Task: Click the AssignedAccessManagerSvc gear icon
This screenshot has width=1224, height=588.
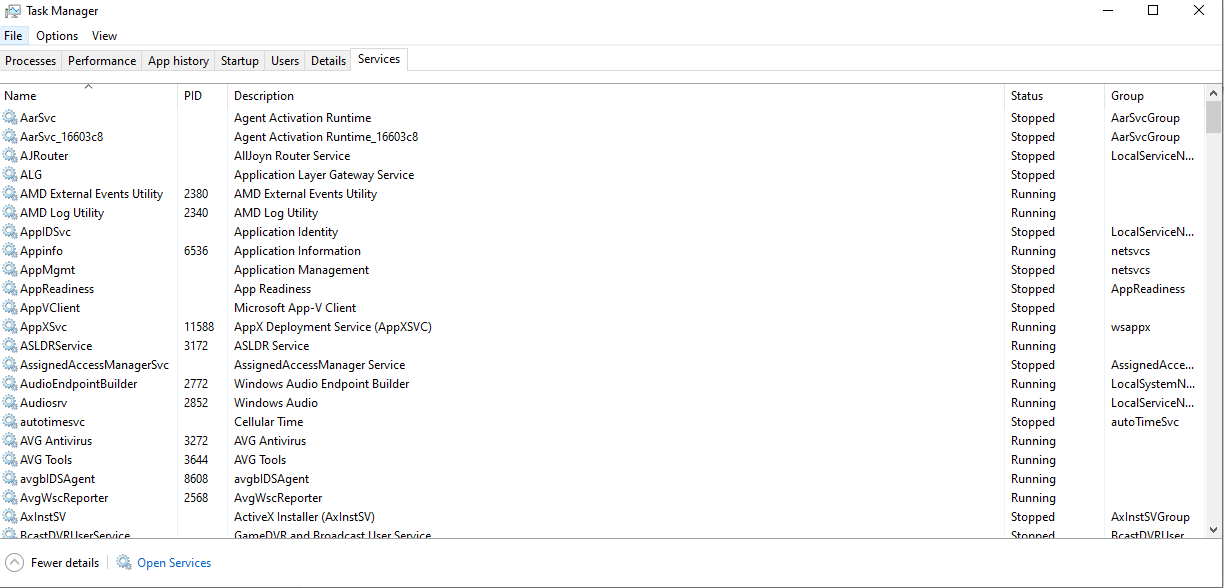Action: [10, 365]
